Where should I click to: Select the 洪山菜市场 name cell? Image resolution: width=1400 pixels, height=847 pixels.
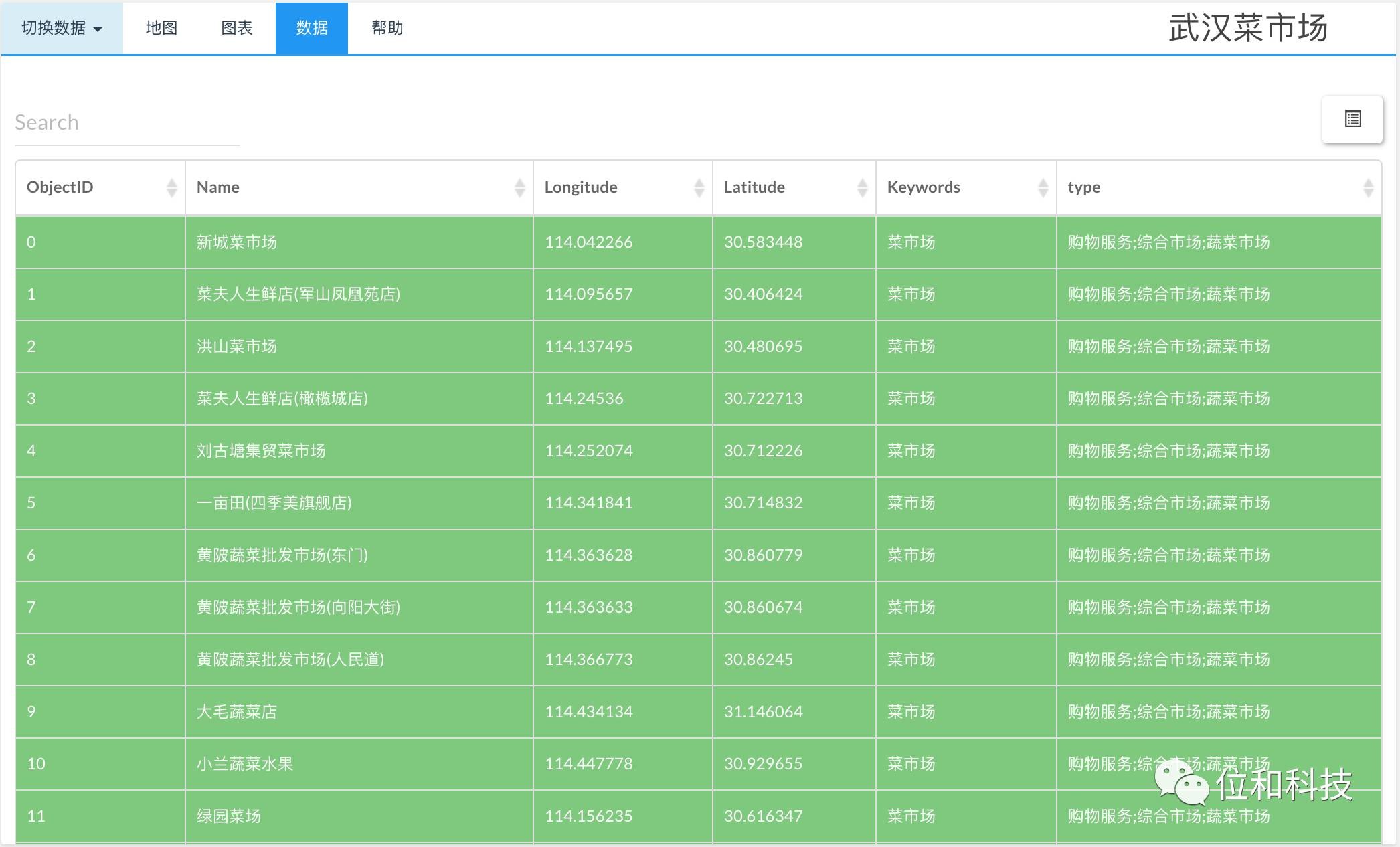[359, 347]
